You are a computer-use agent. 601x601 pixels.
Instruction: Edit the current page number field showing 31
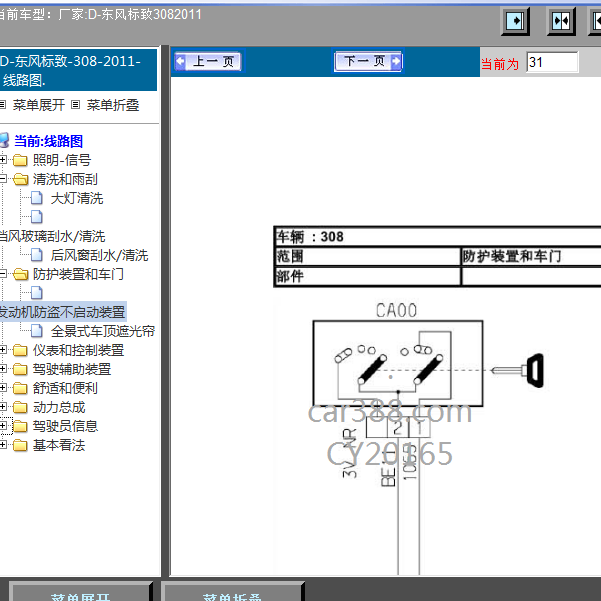552,62
